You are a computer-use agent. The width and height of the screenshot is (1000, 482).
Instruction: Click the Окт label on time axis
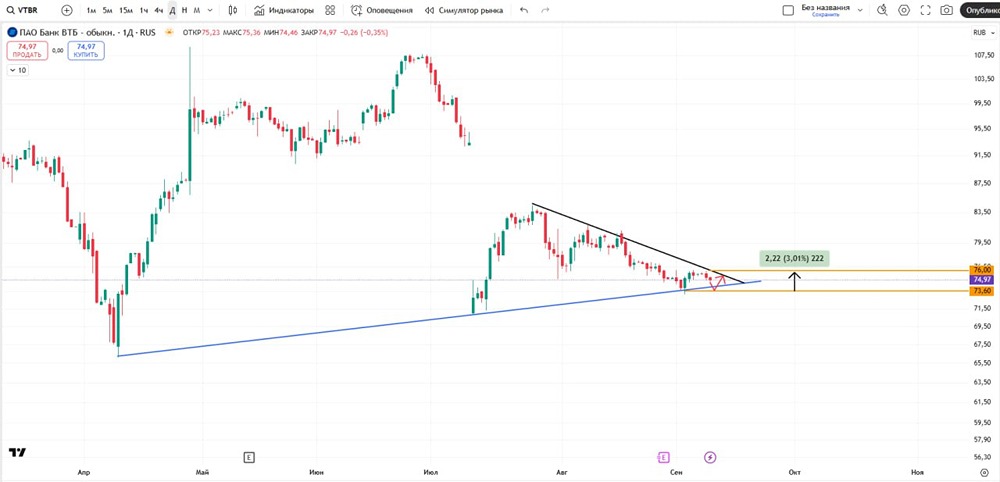(x=795, y=472)
